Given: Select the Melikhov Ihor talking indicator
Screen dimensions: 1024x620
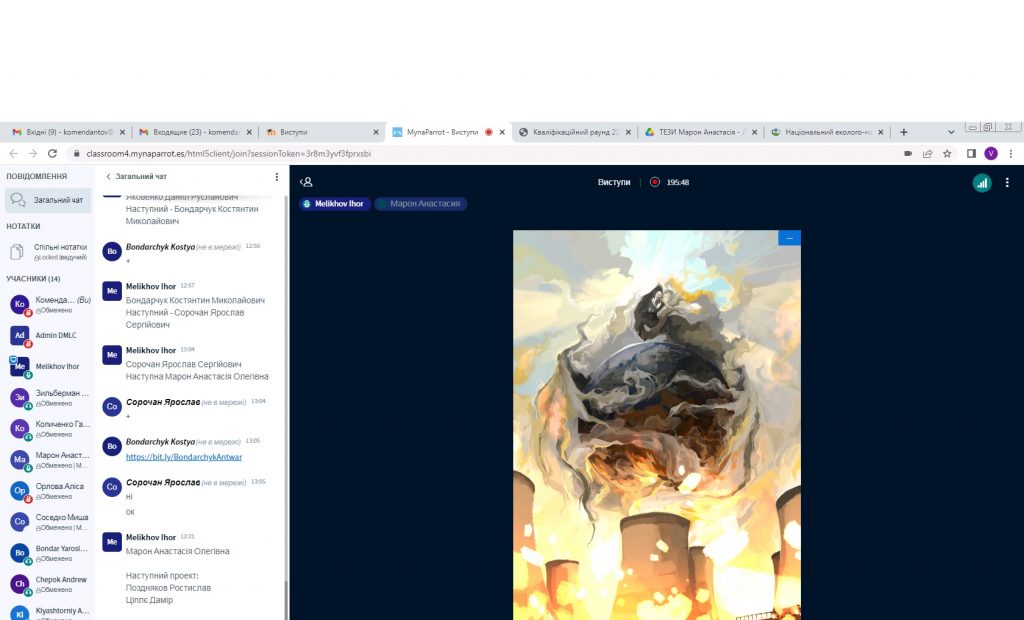Looking at the screenshot, I should [336, 204].
